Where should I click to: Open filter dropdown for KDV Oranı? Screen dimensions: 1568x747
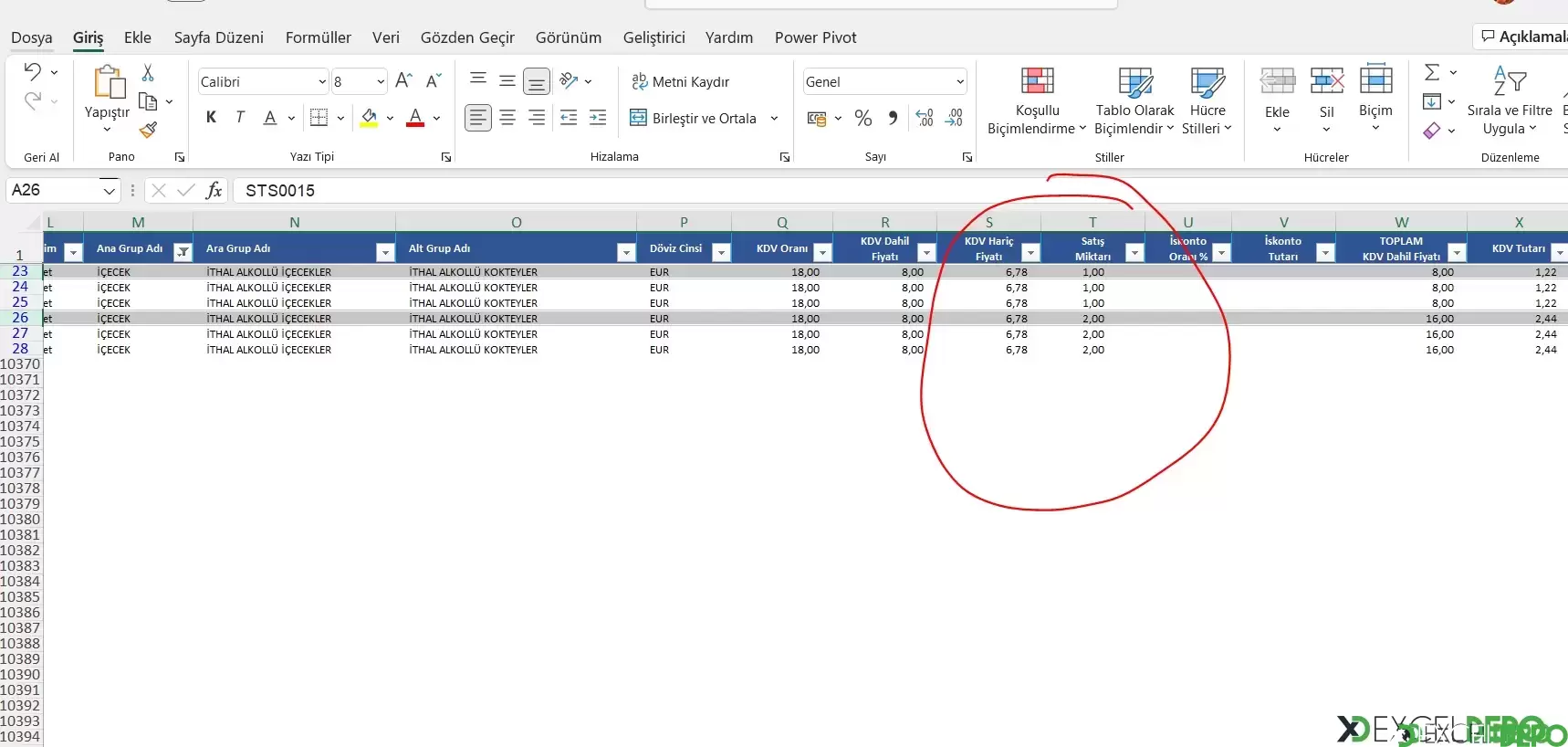click(x=822, y=253)
